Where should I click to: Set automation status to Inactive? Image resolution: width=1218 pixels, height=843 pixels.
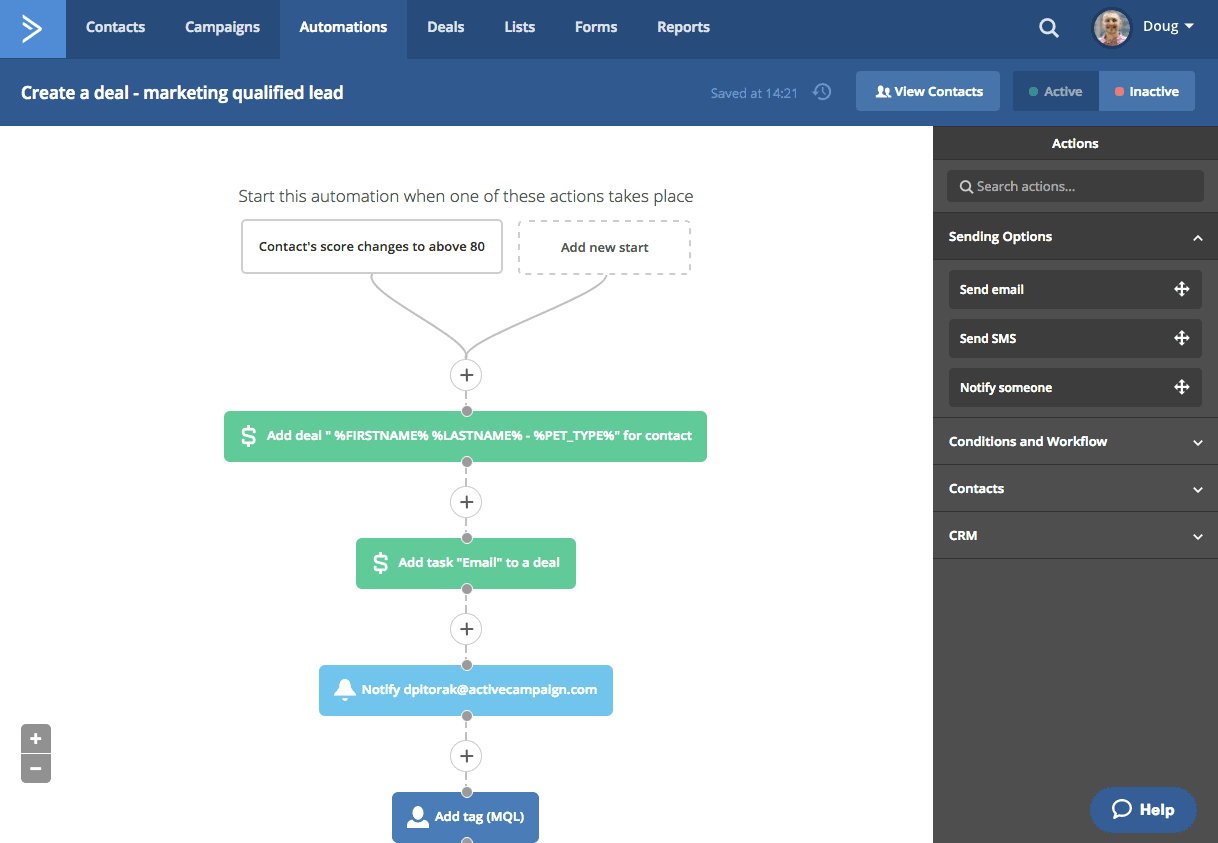(1146, 91)
